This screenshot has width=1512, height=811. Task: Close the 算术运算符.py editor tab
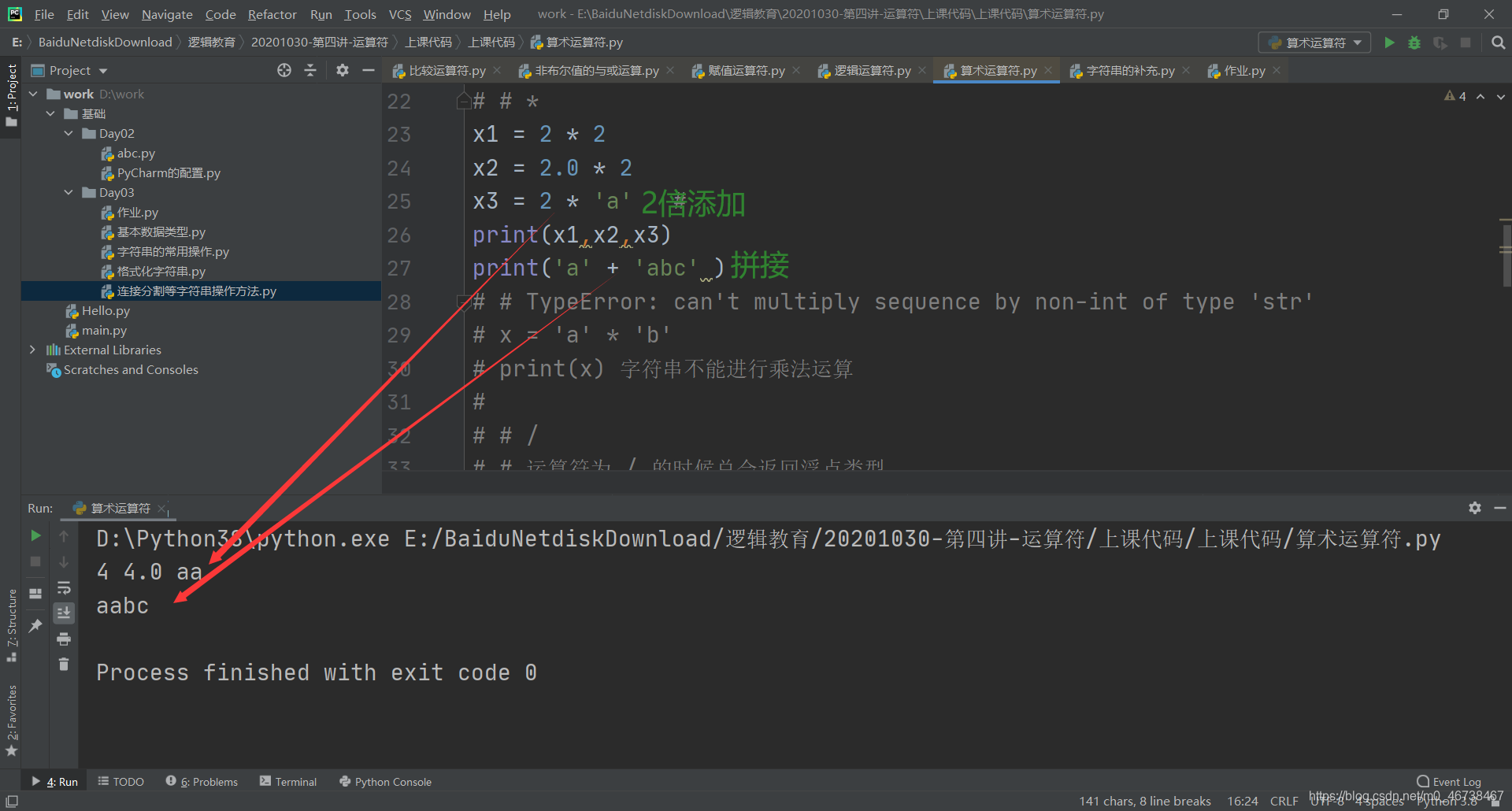[x=1048, y=70]
